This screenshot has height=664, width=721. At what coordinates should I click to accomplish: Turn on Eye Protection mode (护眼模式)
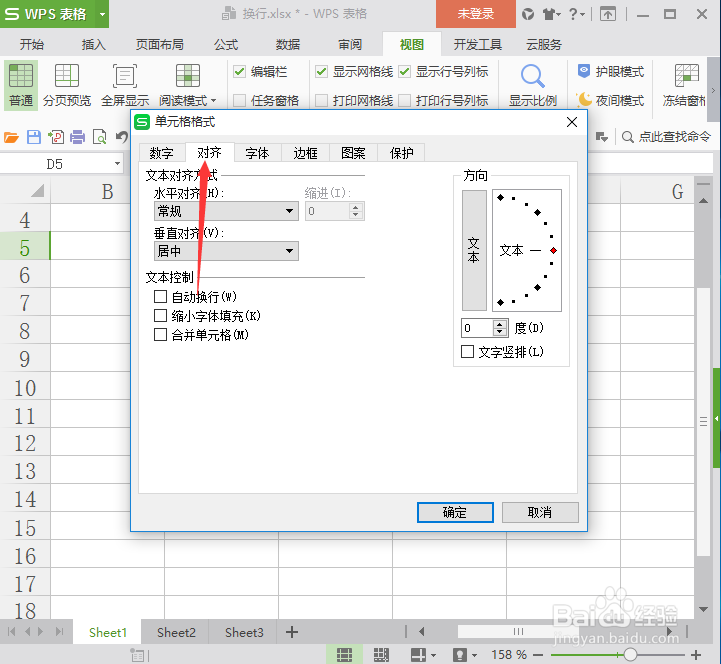coord(611,72)
